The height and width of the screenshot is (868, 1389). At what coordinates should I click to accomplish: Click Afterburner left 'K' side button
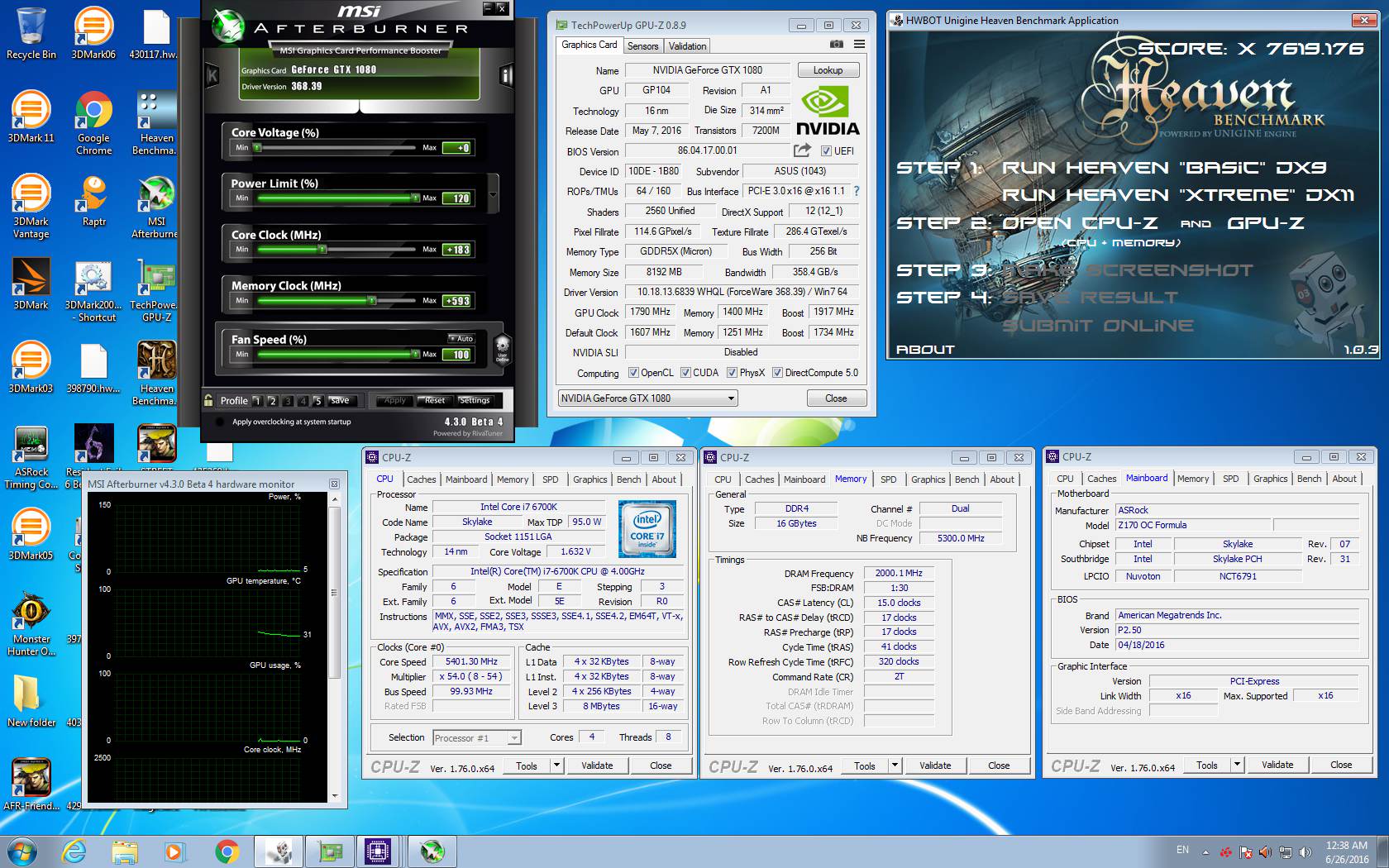click(x=212, y=76)
